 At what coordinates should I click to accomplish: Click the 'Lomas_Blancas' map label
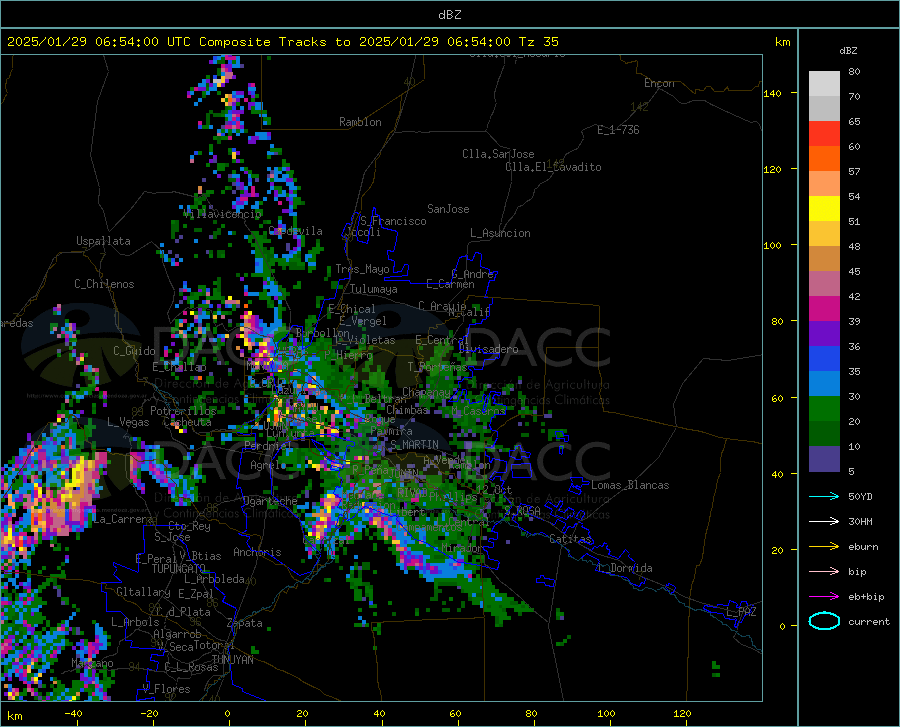(x=630, y=485)
